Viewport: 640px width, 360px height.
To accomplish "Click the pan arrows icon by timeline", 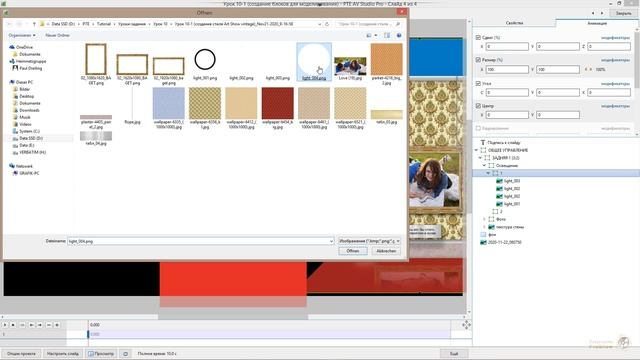I will pyautogui.click(x=466, y=325).
